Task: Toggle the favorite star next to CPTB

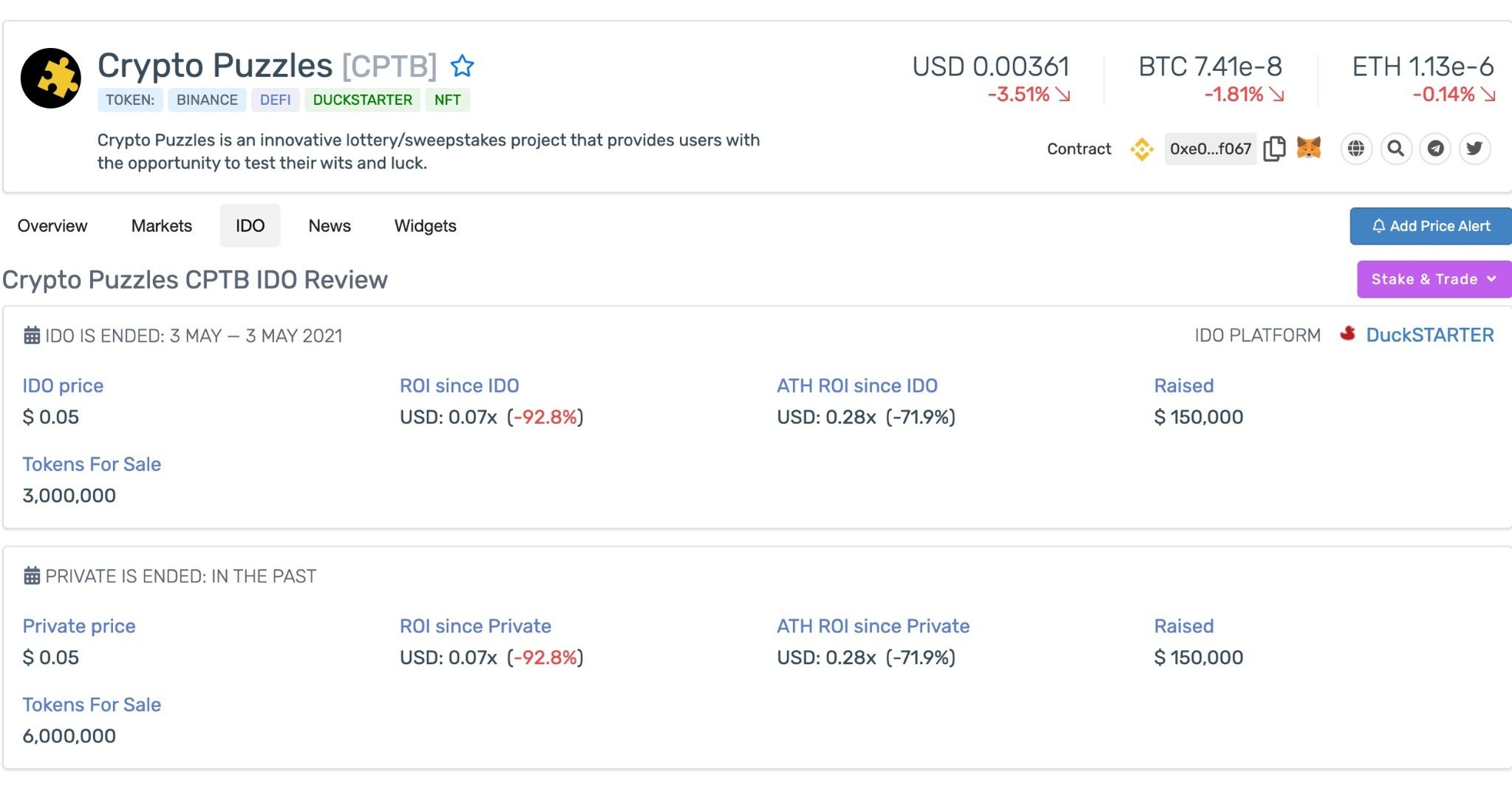Action: pyautogui.click(x=463, y=66)
